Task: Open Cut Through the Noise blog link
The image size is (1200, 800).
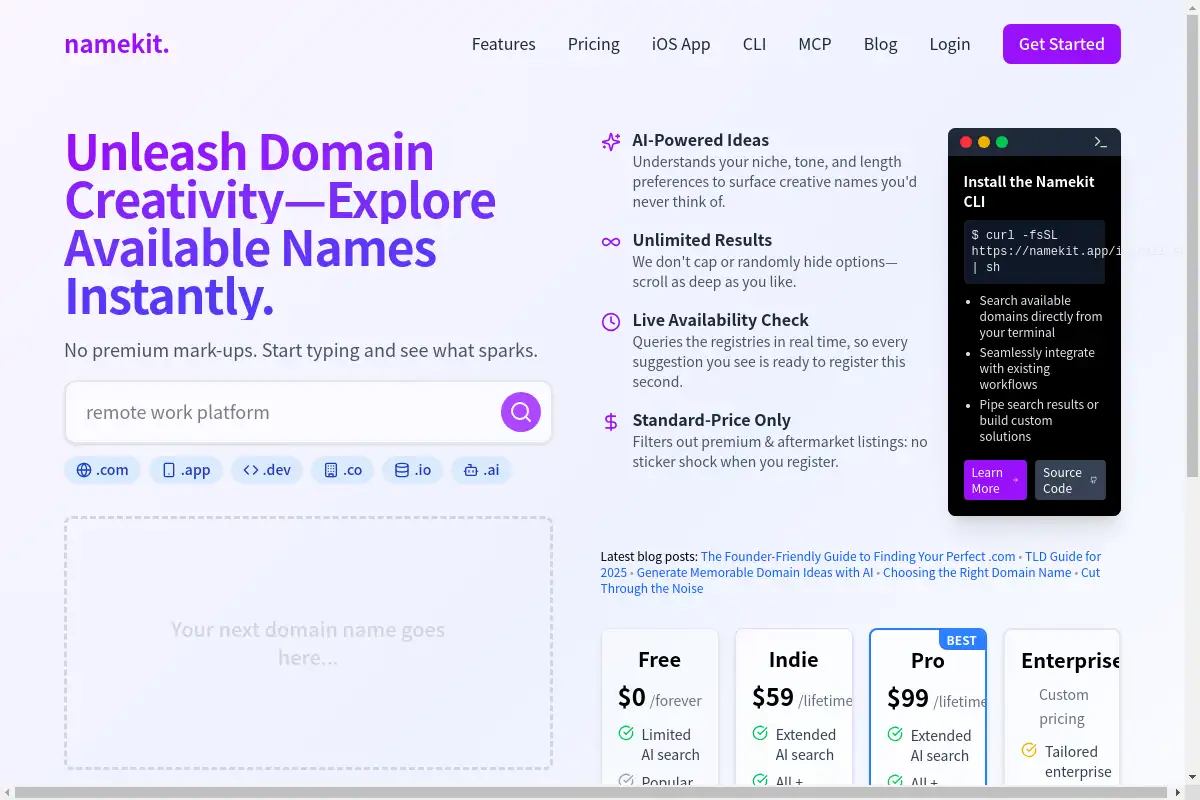Action: (x=850, y=580)
